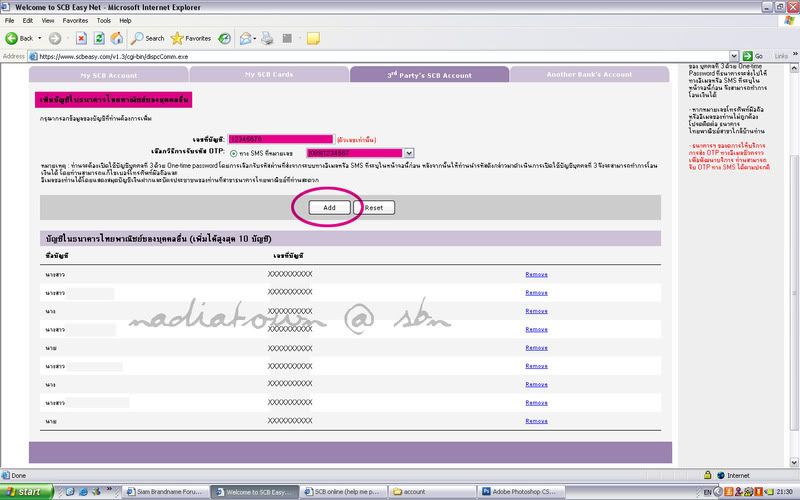Open the File menu
The height and width of the screenshot is (500, 800).
(10, 20)
